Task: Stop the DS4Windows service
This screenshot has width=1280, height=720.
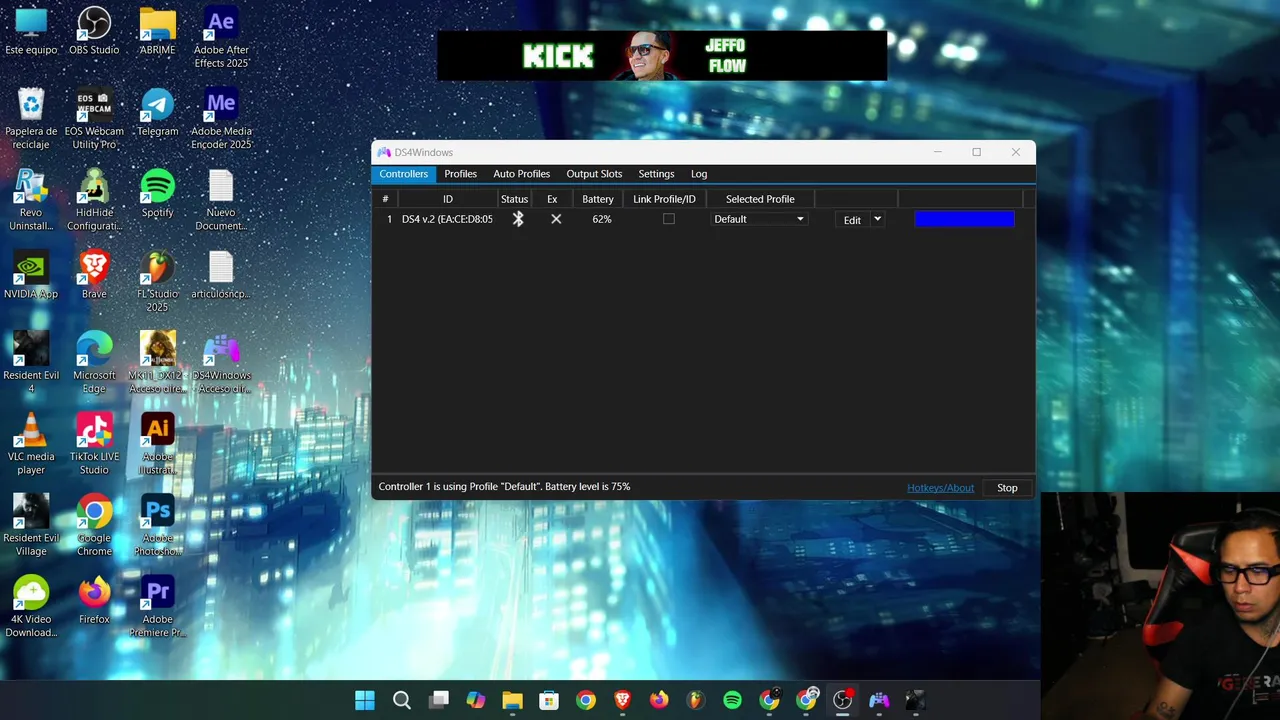Action: 1007,488
